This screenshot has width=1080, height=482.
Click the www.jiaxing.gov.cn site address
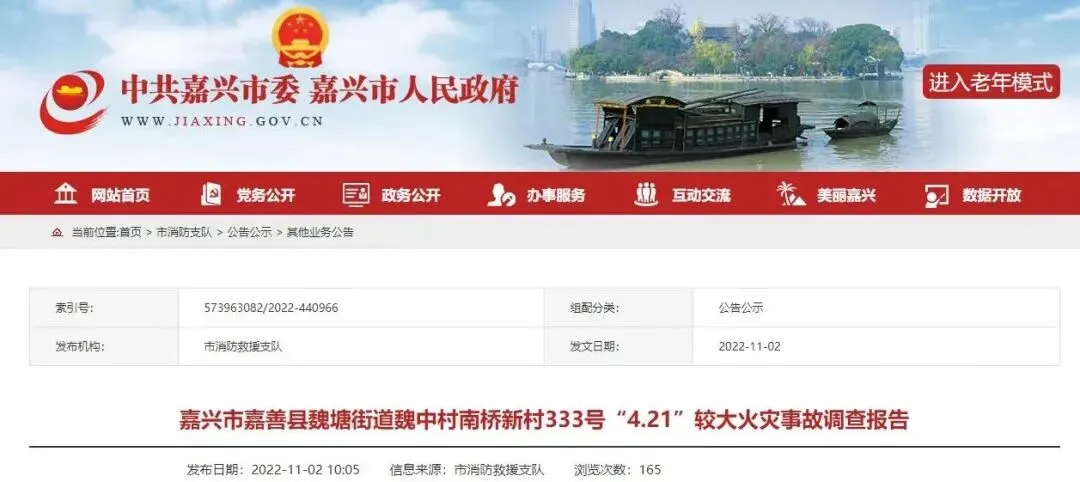(222, 122)
